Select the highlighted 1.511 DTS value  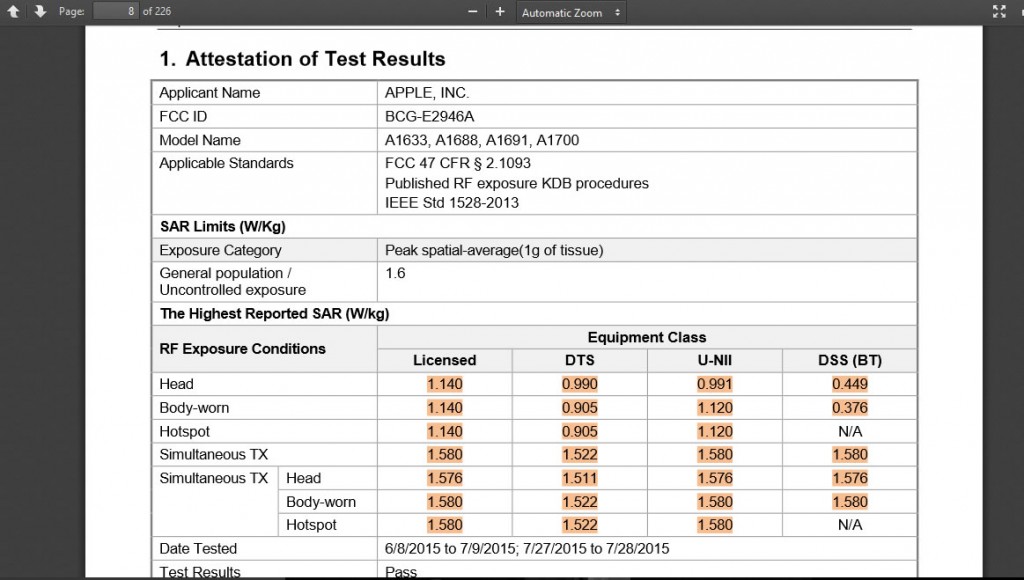click(x=579, y=478)
